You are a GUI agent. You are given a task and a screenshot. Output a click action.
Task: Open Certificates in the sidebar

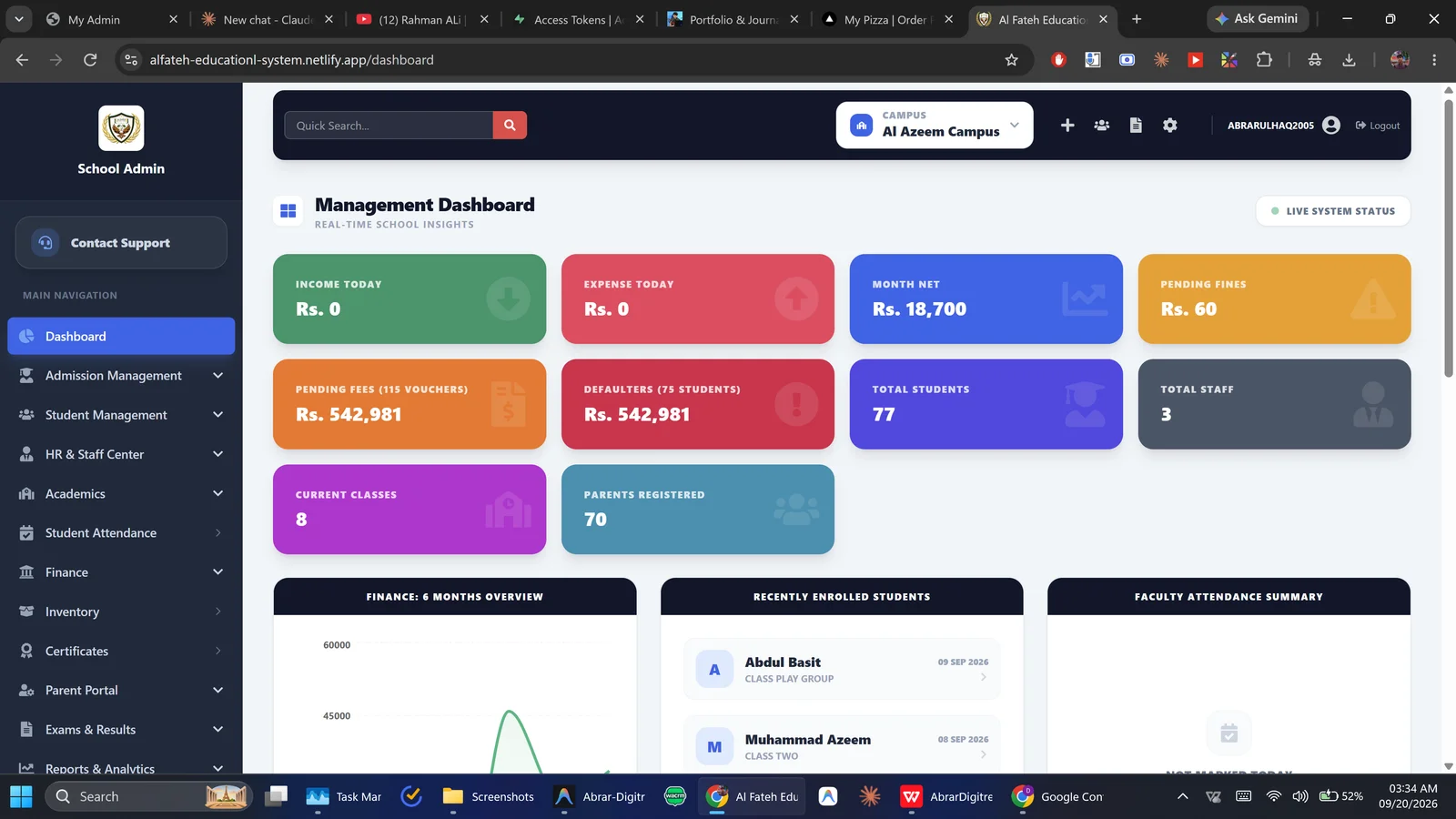pos(121,652)
